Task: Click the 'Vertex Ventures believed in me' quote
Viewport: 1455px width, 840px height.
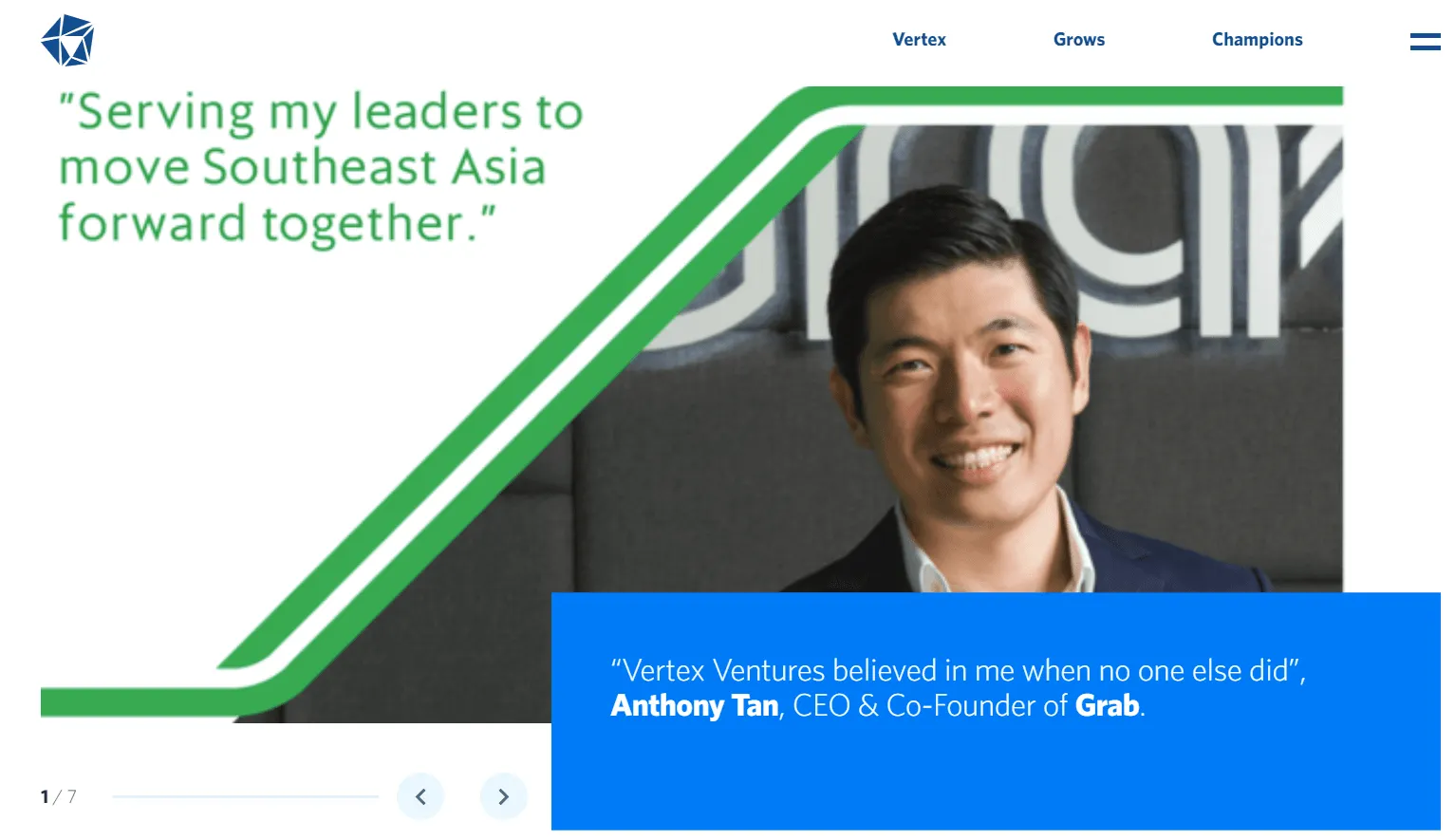Action: pyautogui.click(x=958, y=670)
